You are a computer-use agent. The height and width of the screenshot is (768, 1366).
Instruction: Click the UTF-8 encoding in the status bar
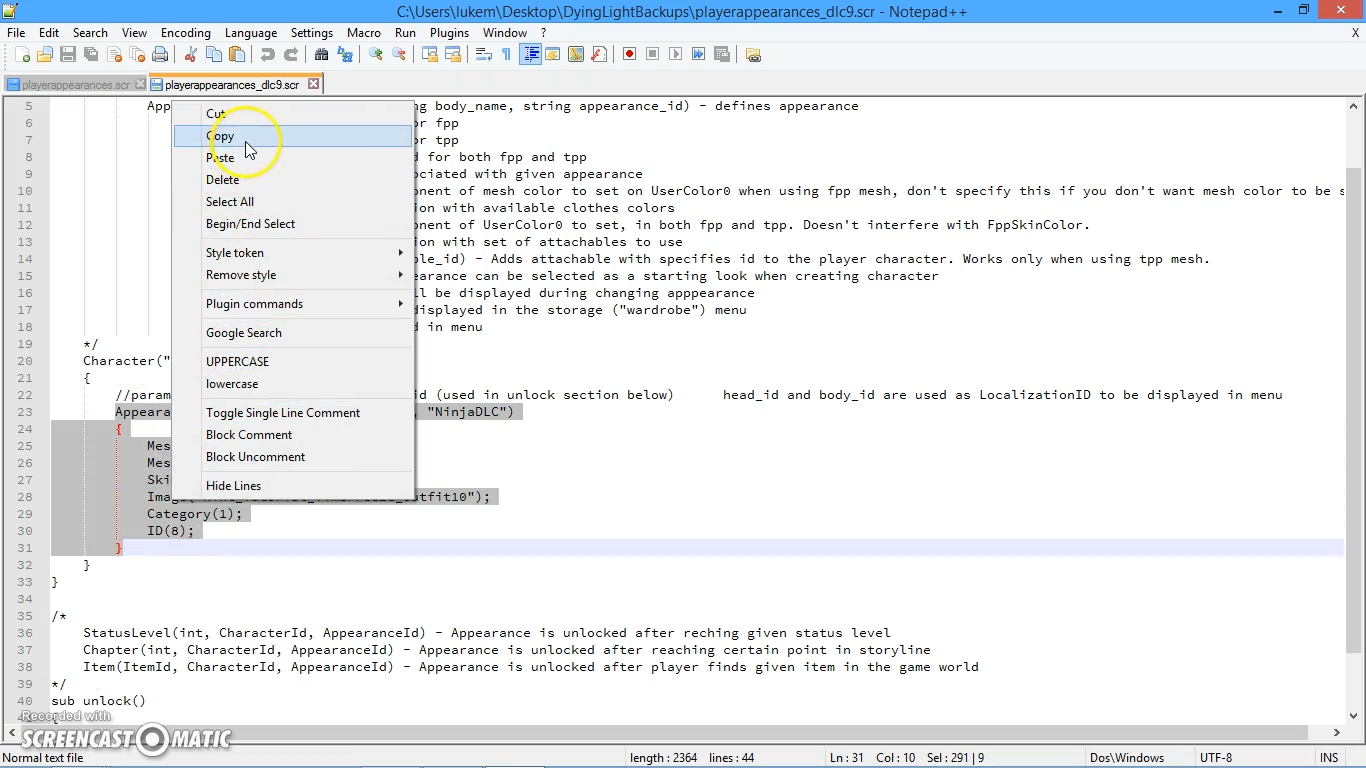click(x=1216, y=758)
